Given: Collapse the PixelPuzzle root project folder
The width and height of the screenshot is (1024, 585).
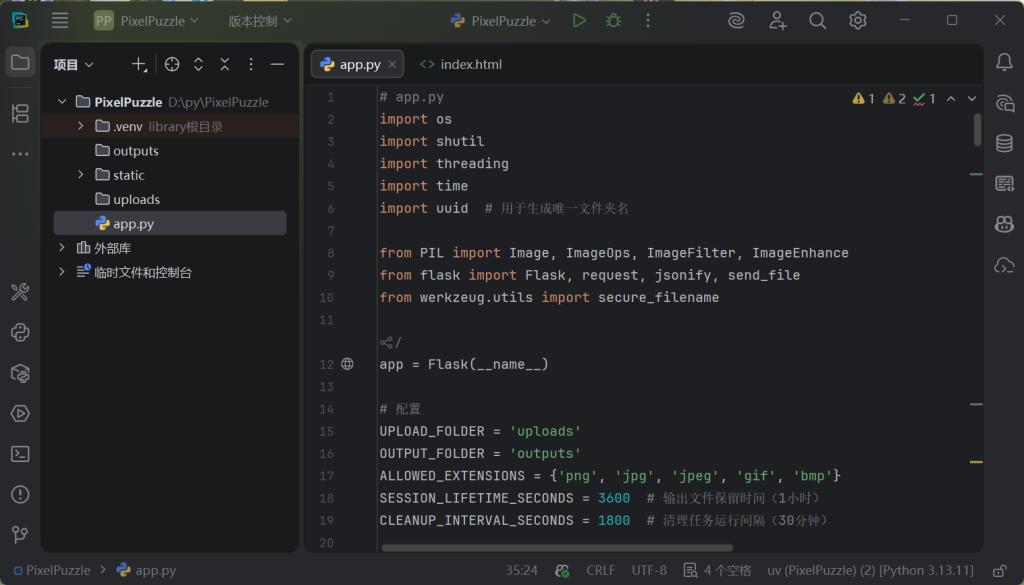Looking at the screenshot, I should (62, 102).
